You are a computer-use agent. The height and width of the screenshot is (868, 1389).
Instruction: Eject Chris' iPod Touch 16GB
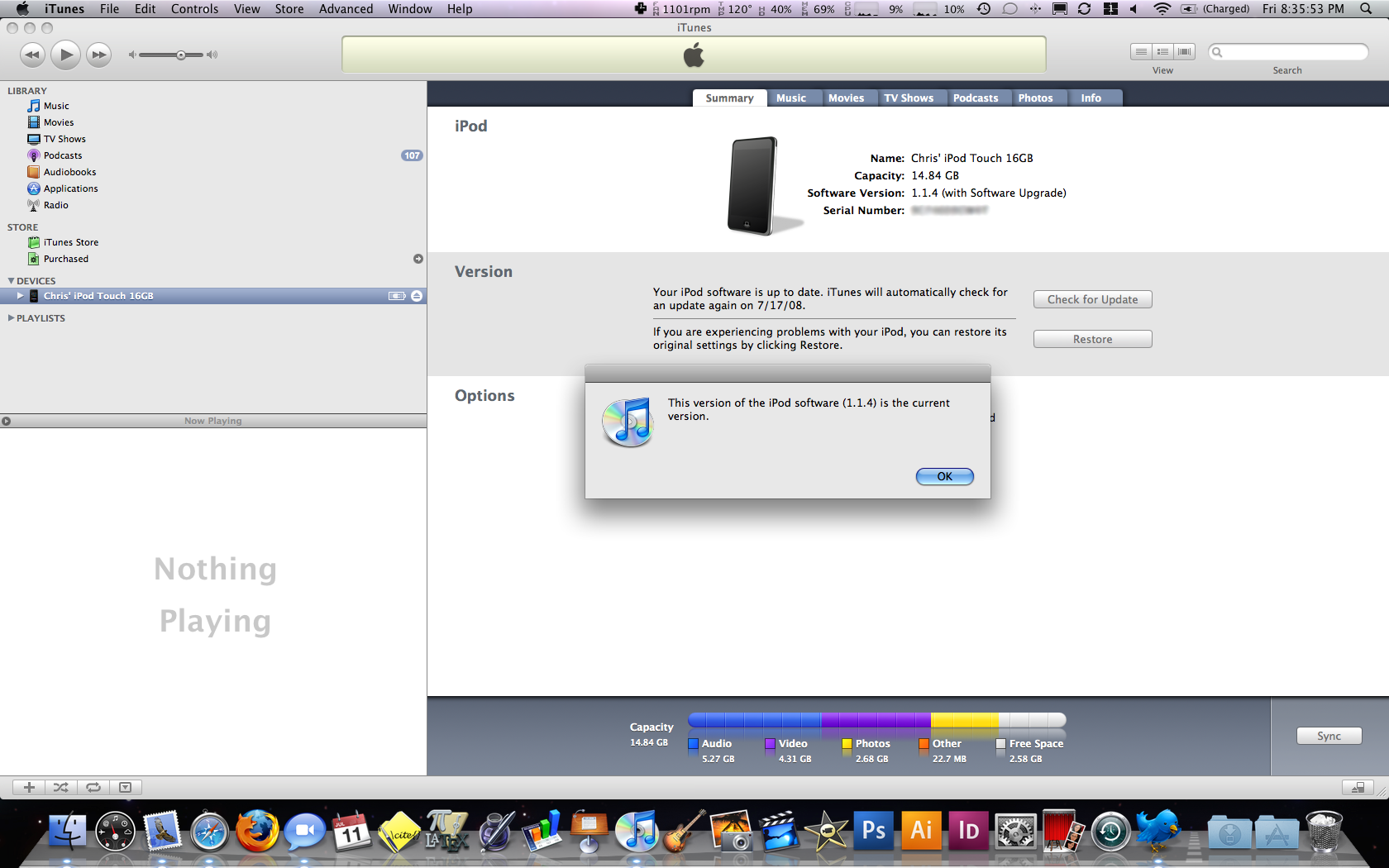(417, 296)
